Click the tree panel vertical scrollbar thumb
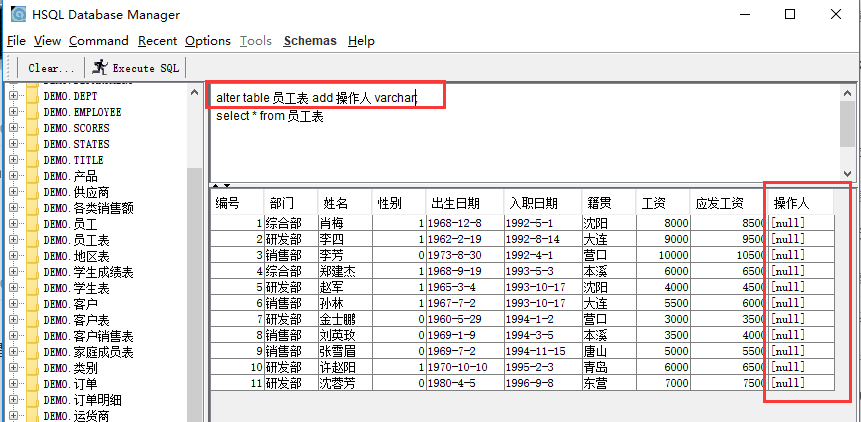 click(x=194, y=294)
